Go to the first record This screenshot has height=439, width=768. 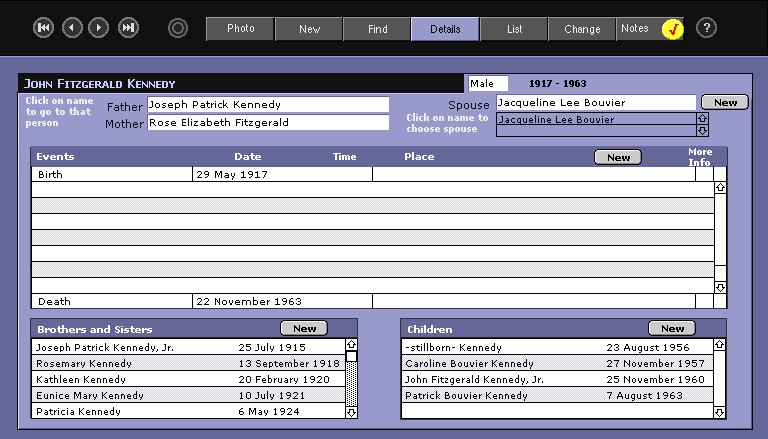pyautogui.click(x=43, y=27)
